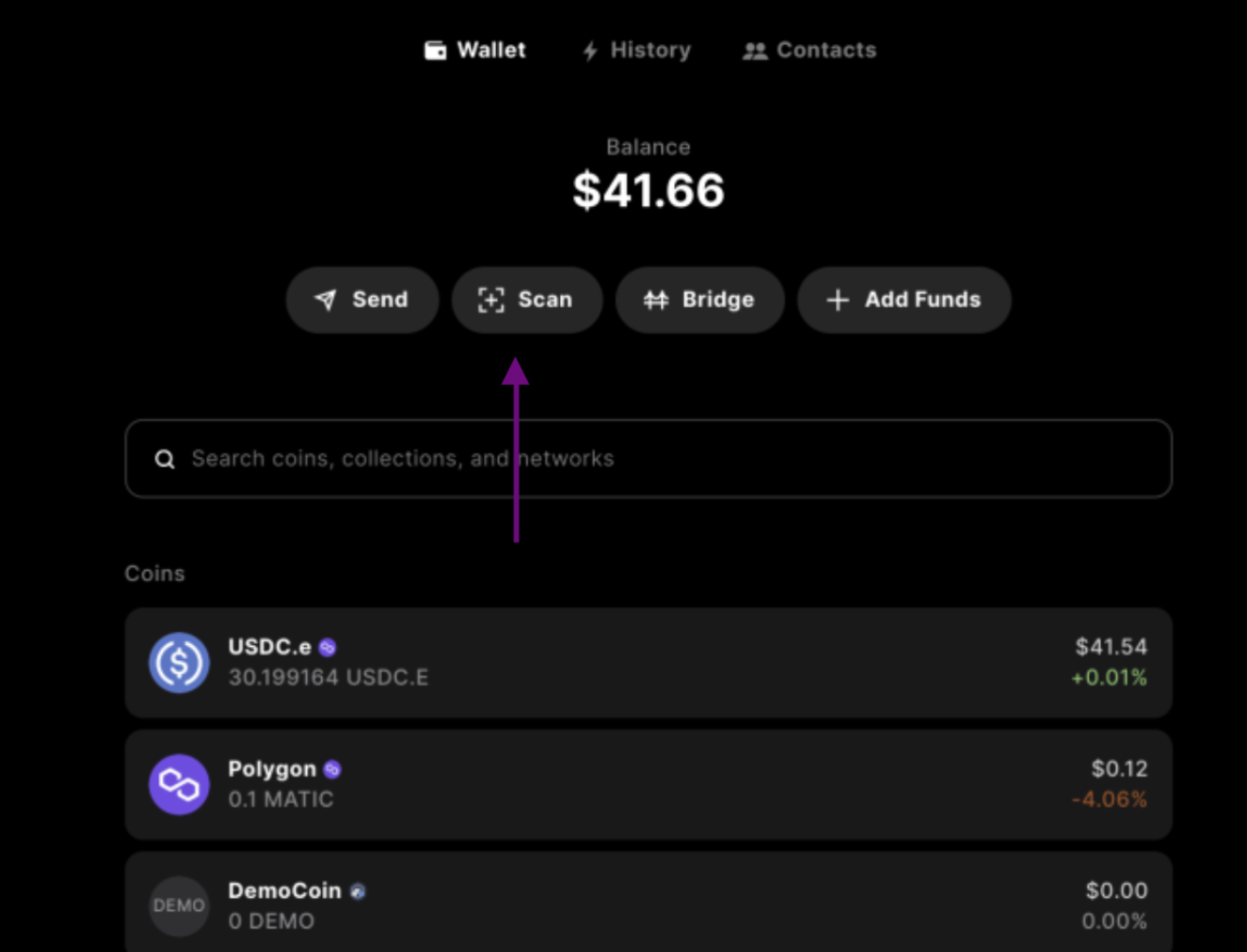Click the Polygon coin logo

click(179, 784)
